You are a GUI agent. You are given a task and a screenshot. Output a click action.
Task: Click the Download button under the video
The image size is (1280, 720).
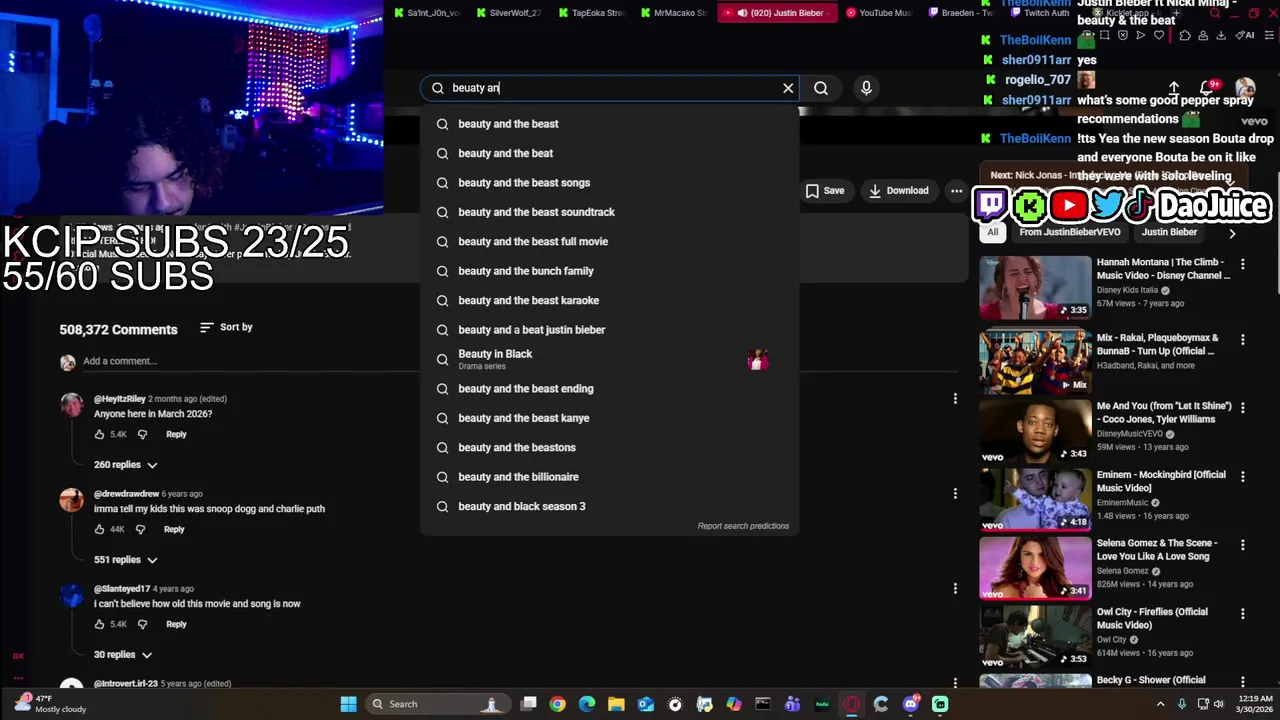898,191
